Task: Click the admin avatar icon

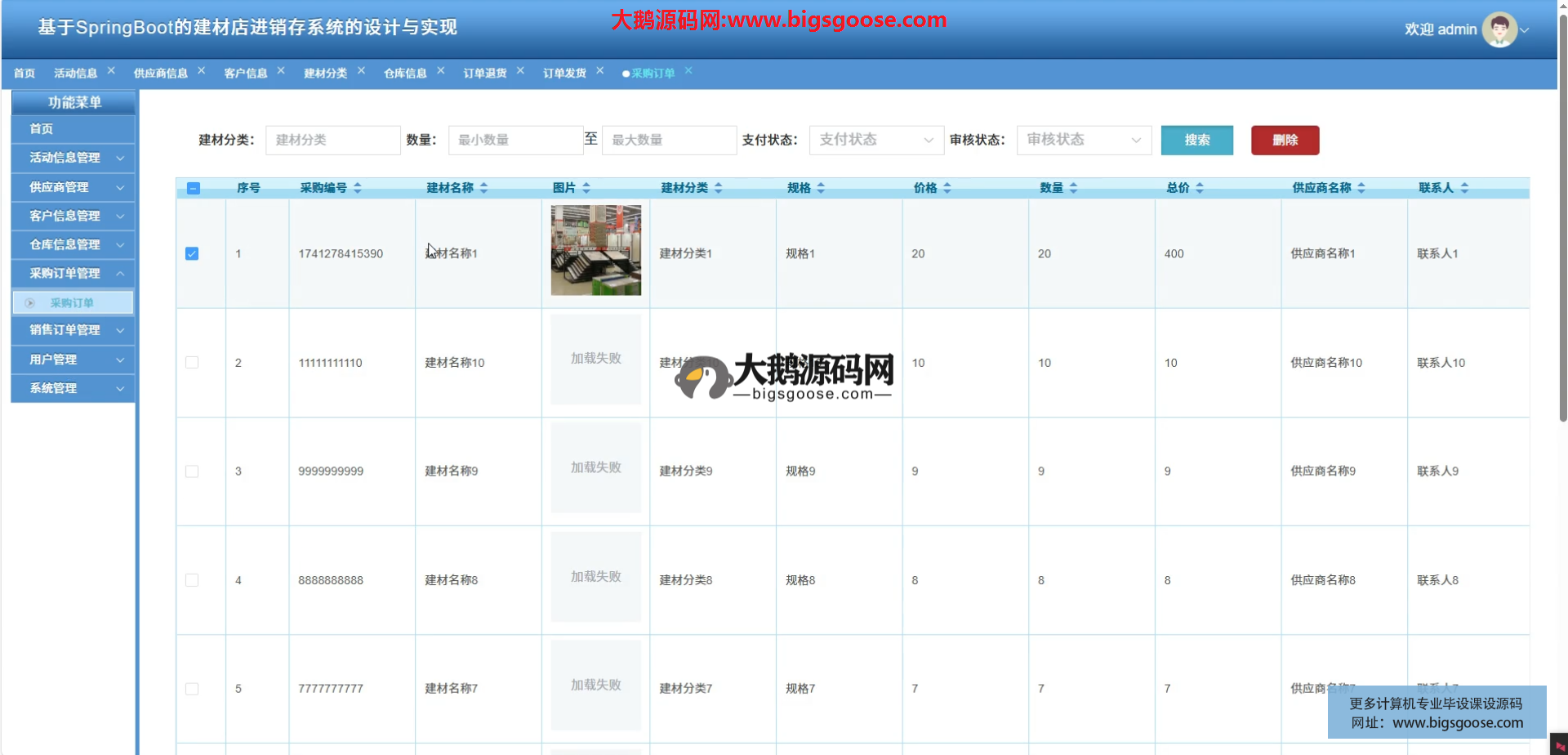Action: pos(1499,29)
